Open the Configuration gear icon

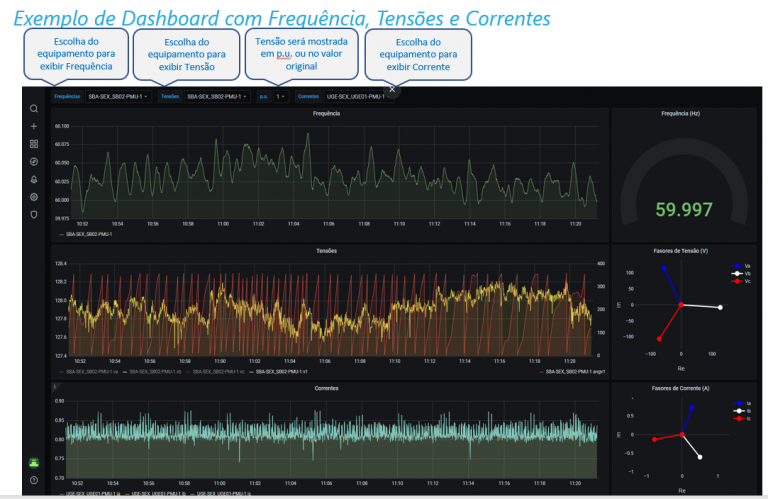tap(34, 197)
